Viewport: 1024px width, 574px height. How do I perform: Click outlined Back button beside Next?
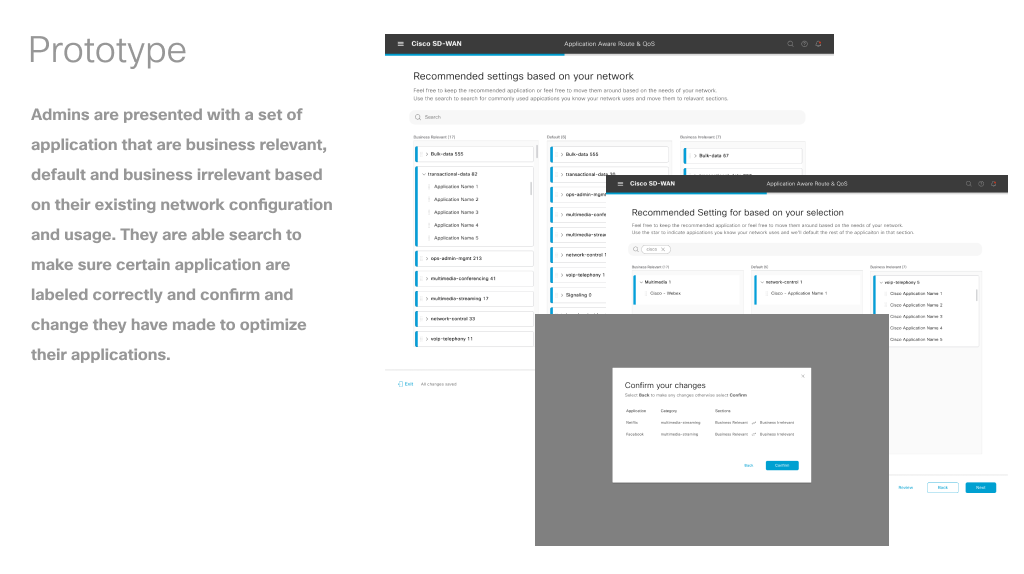click(942, 488)
